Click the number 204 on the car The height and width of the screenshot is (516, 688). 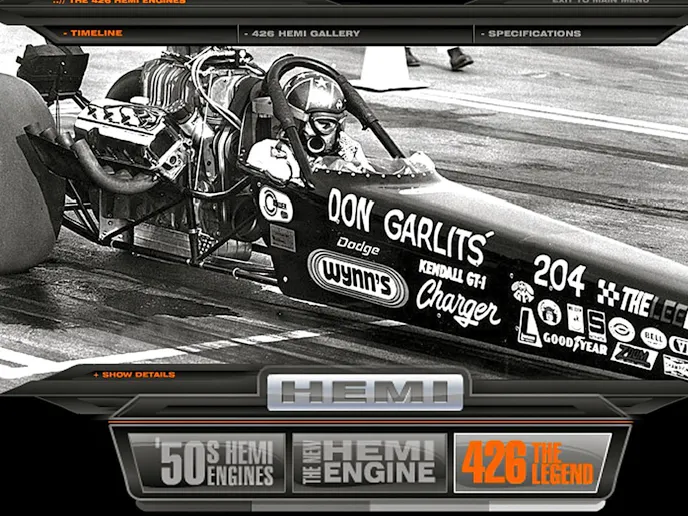point(559,274)
